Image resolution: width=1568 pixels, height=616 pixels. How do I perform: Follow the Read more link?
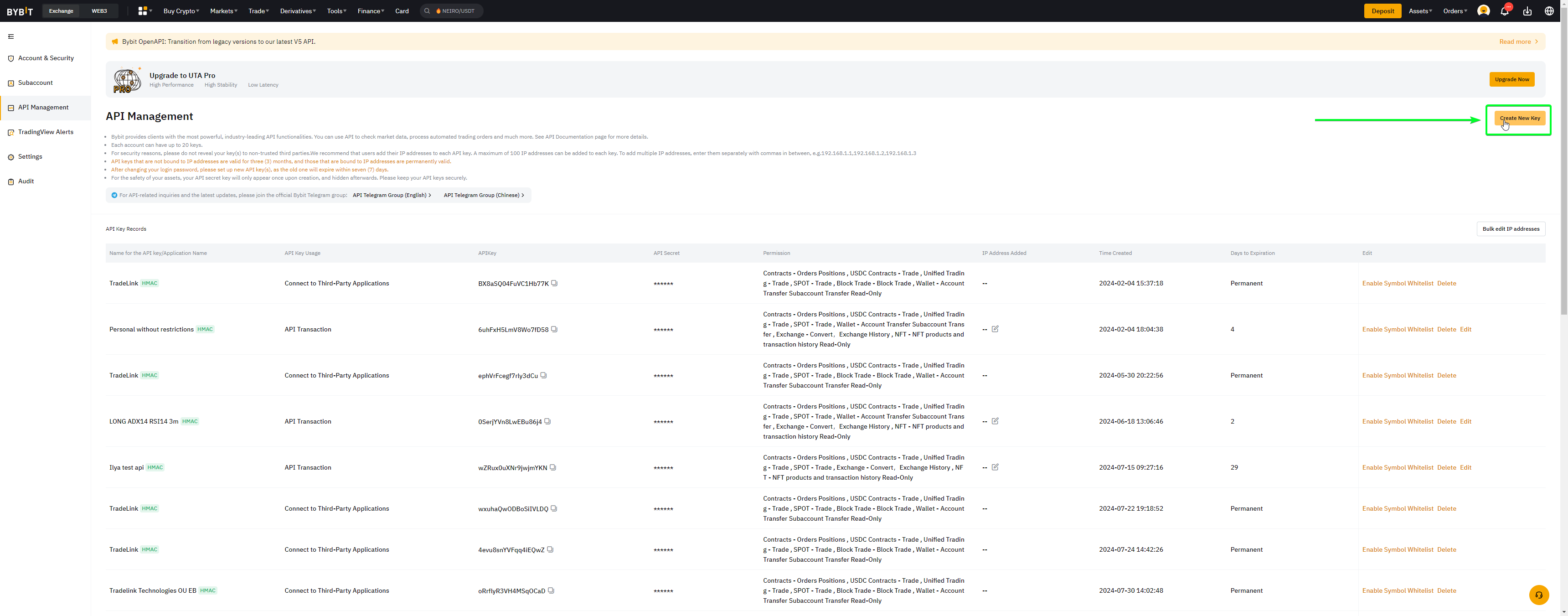1518,41
